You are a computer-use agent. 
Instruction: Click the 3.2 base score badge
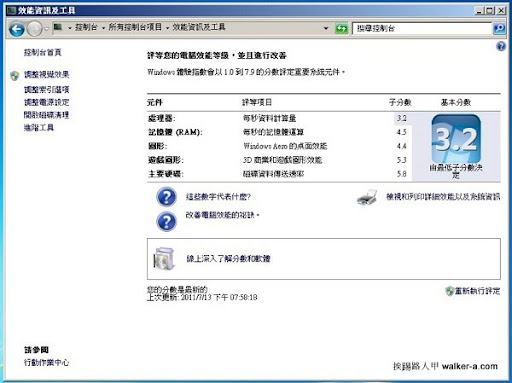pos(456,138)
